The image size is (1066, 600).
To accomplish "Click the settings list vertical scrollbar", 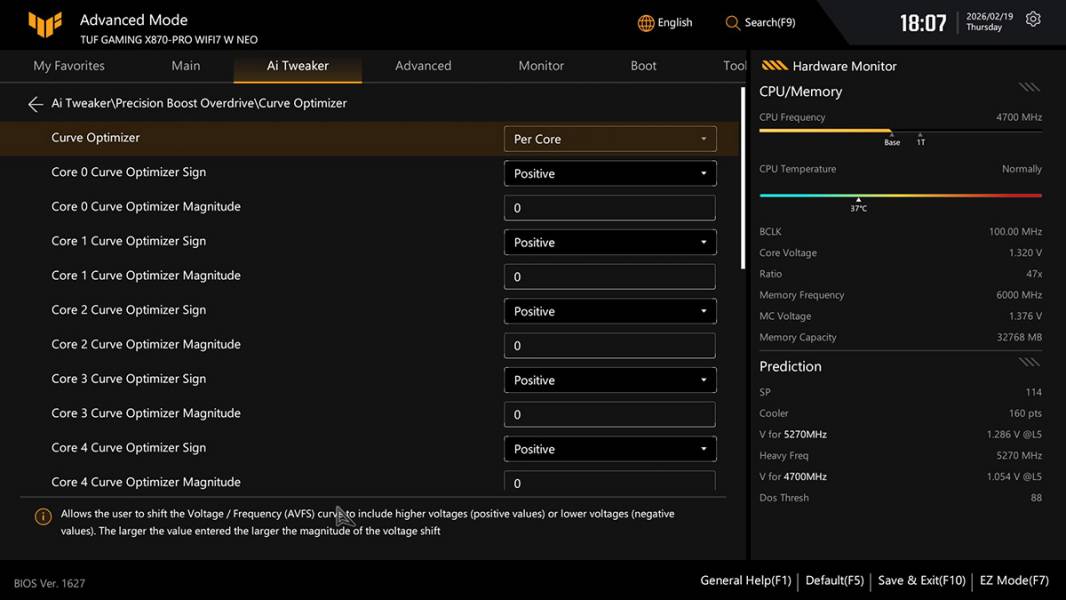I will click(742, 180).
